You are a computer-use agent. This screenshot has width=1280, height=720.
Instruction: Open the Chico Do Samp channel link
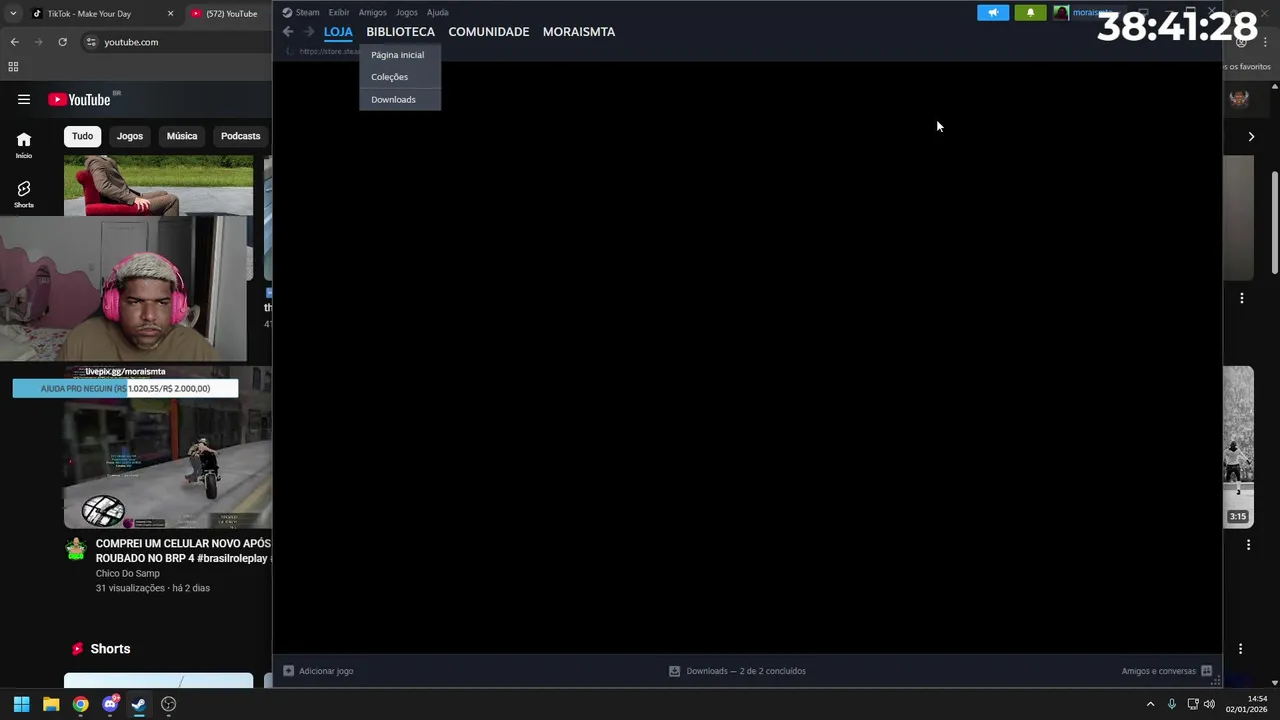pos(128,573)
